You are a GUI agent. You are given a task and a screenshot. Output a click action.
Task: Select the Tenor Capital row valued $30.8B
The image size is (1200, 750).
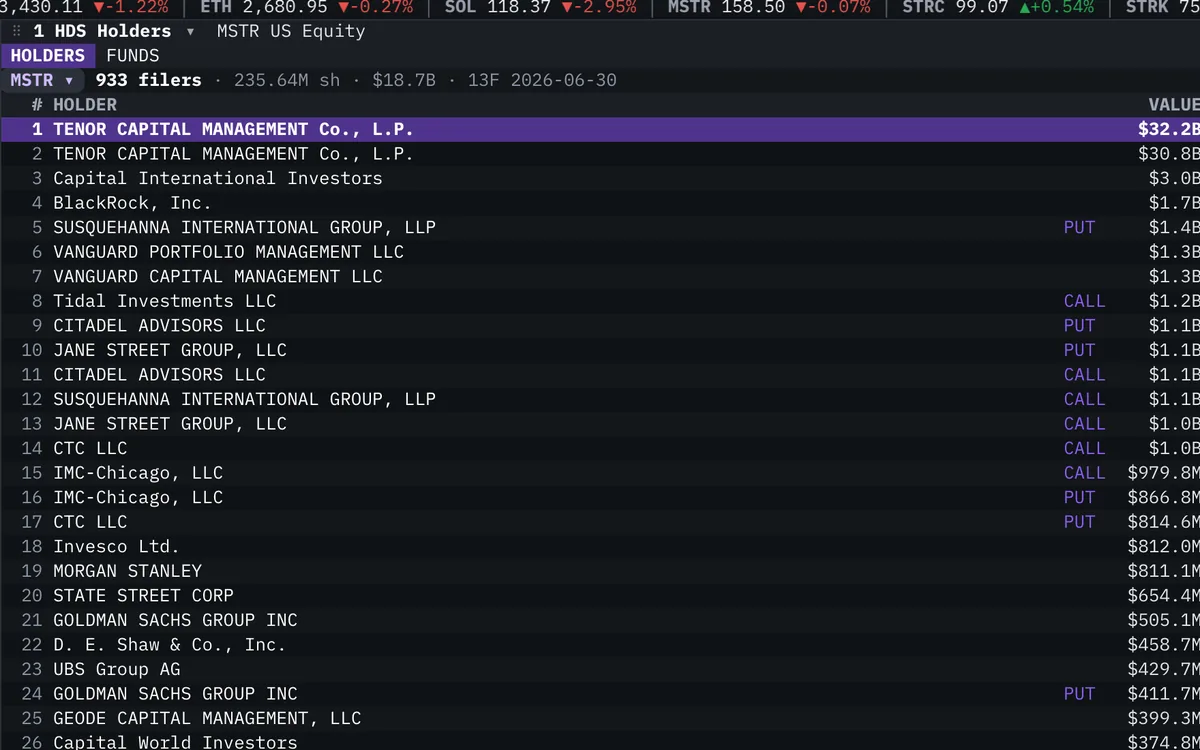pos(600,154)
